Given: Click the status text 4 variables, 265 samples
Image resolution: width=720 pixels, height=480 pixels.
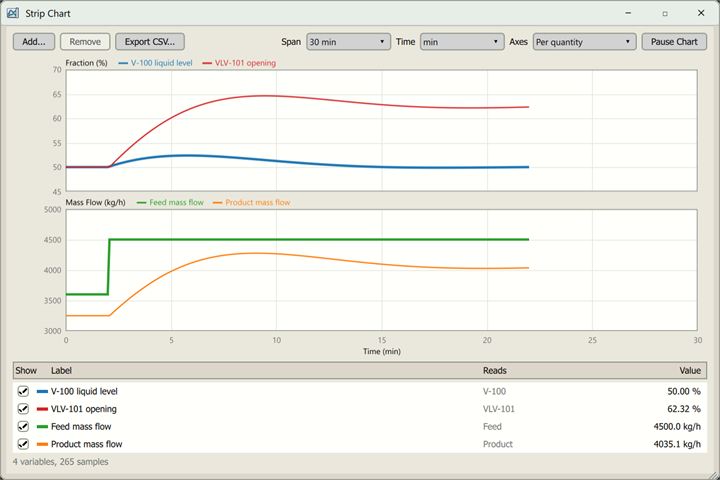Looking at the screenshot, I should coord(61,462).
